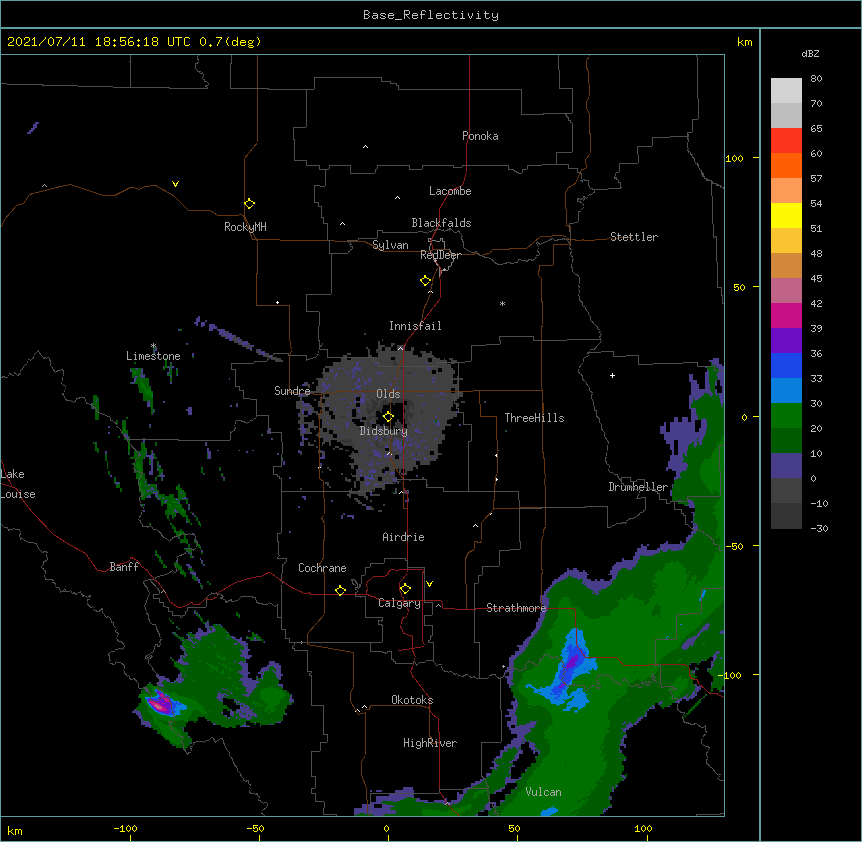
Task: Select the yellow diamond marker south of RedDeer
Action: (x=425, y=280)
